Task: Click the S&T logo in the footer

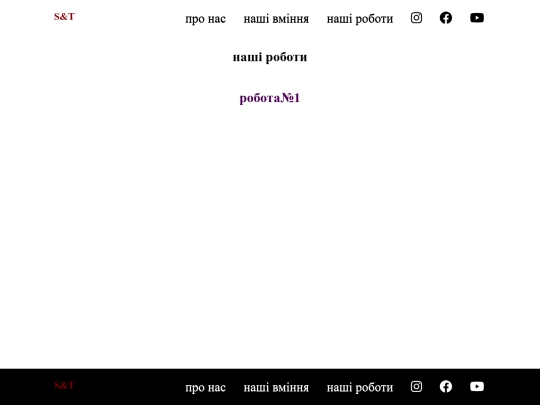Action: tap(64, 385)
